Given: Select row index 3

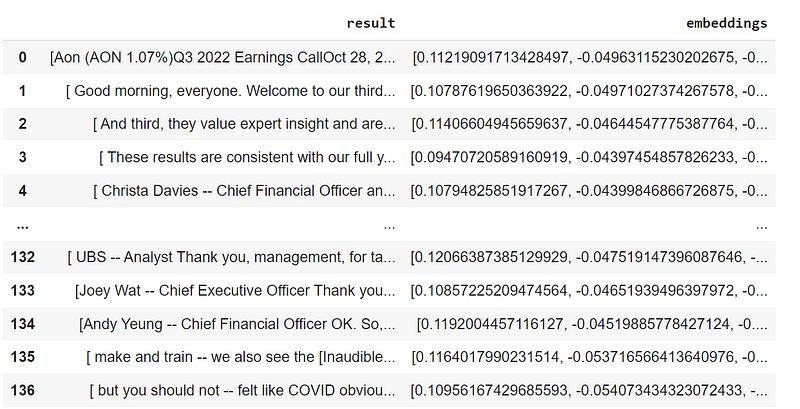Looking at the screenshot, I should (22, 157).
